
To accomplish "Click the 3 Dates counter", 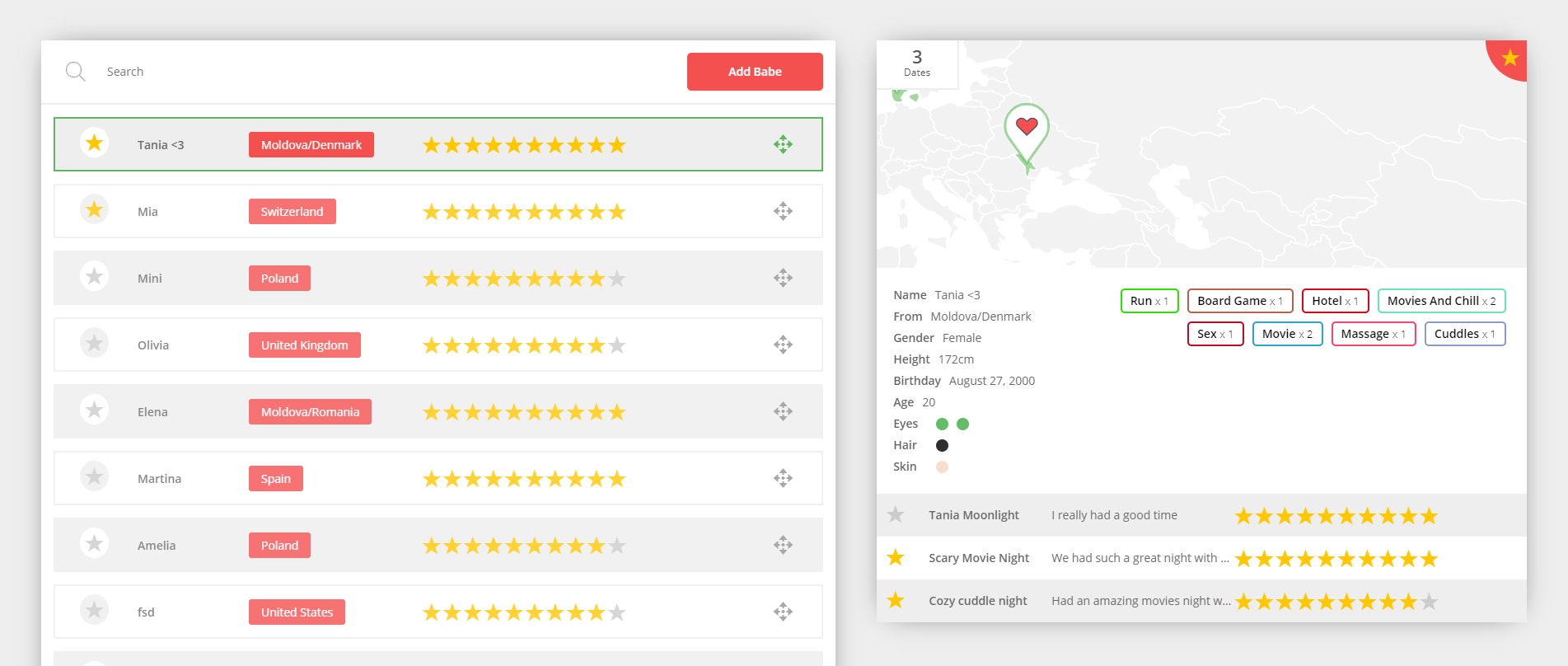I will (x=917, y=63).
